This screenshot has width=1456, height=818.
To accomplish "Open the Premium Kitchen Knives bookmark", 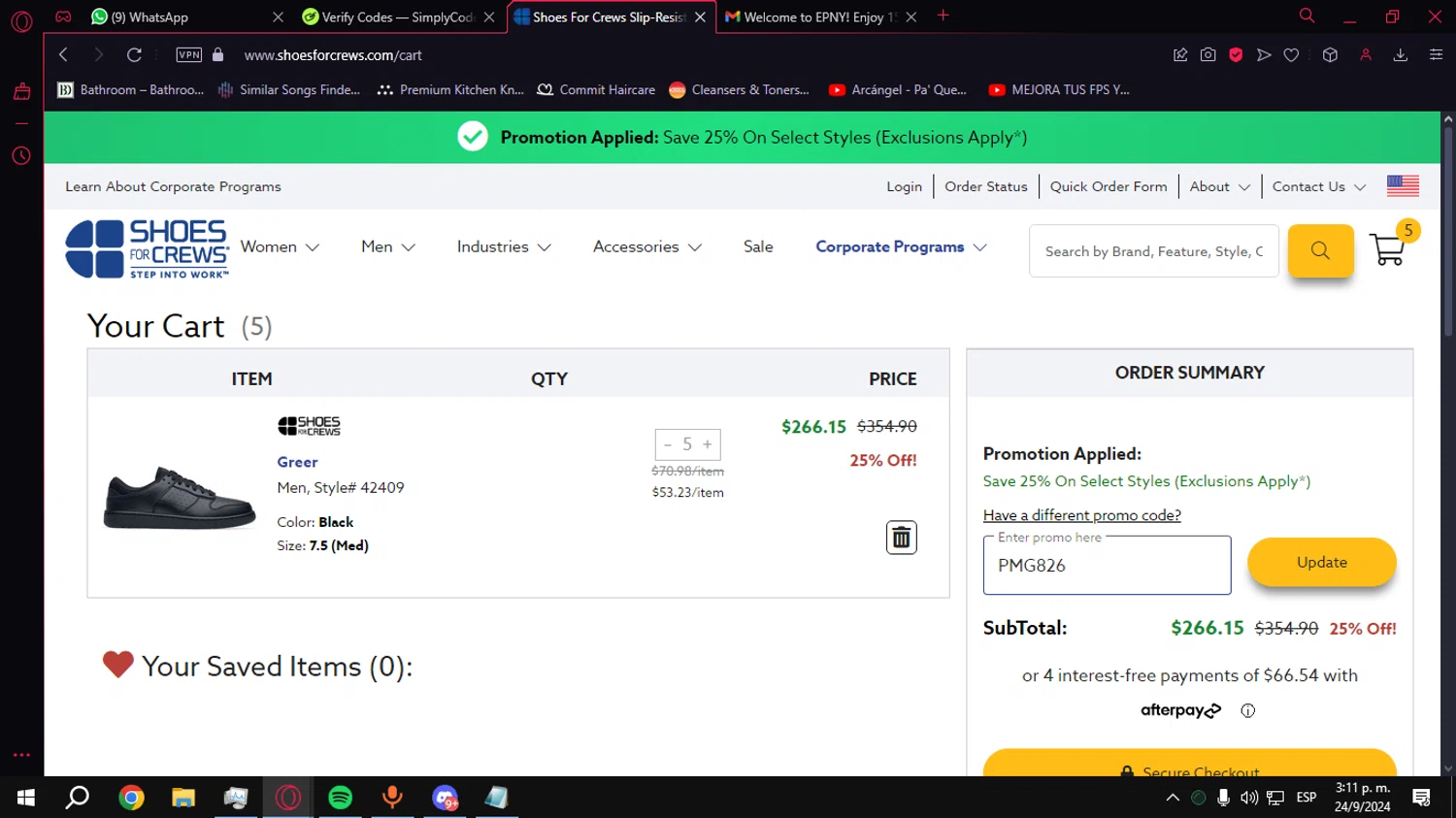I will tap(450, 89).
